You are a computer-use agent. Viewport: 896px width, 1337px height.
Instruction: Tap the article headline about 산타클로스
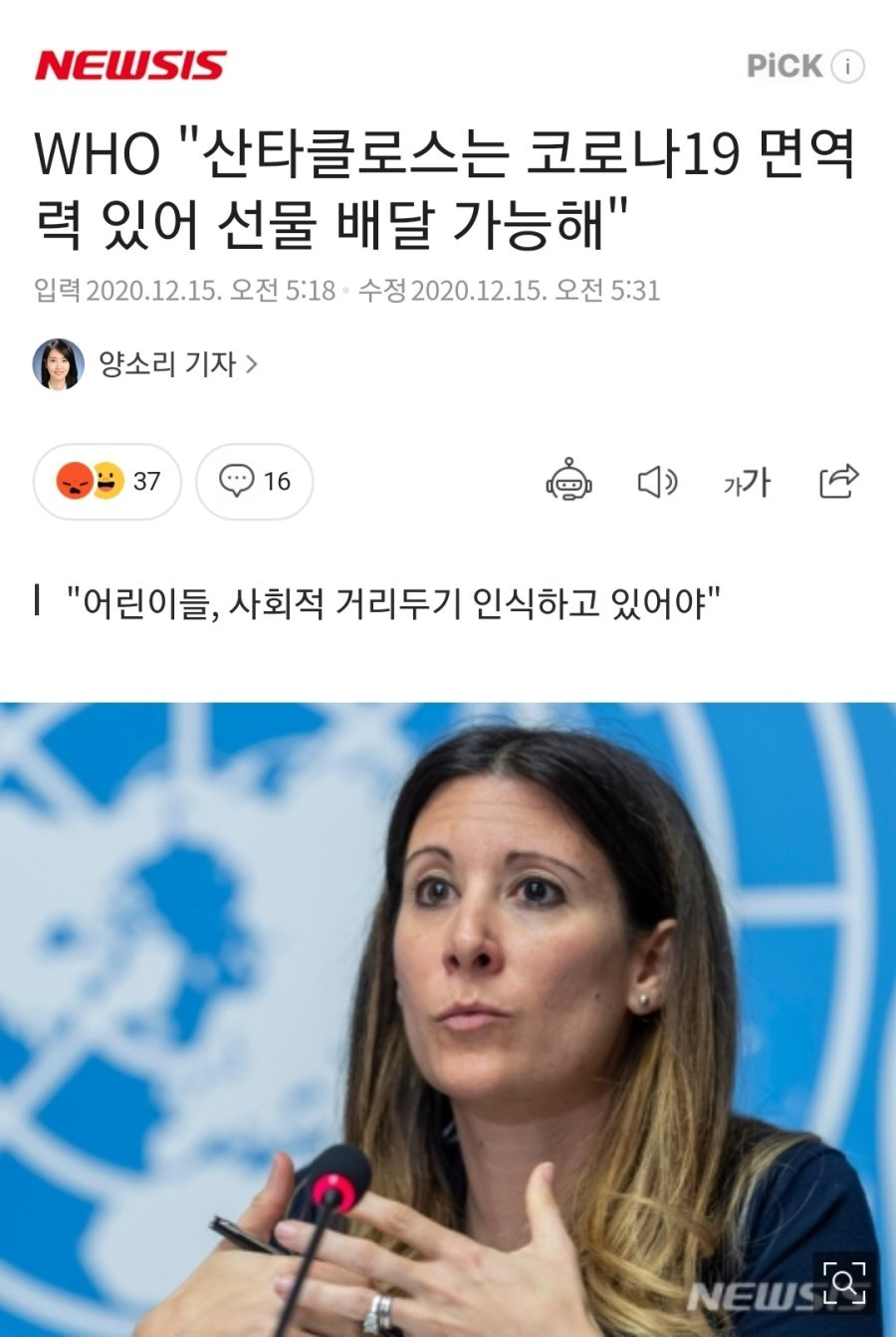pyautogui.click(x=446, y=189)
